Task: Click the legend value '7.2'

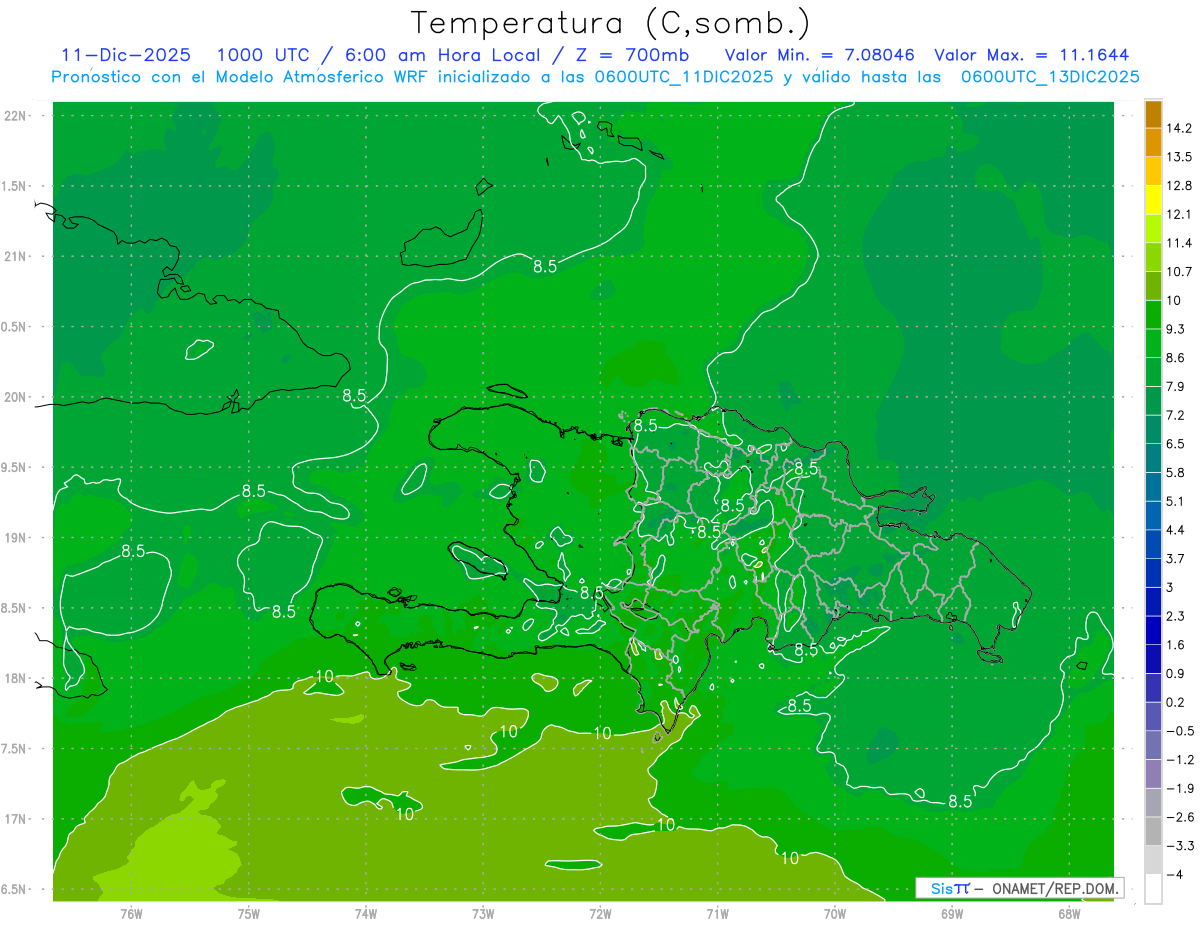Action: (1175, 415)
